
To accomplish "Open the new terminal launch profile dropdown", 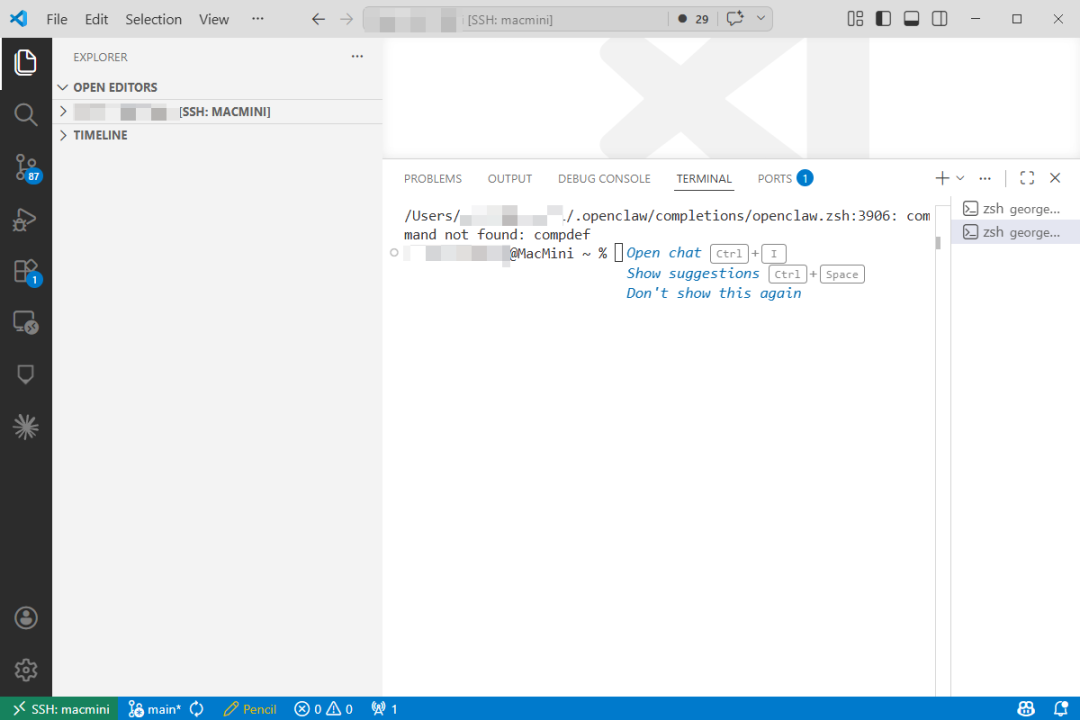I will coord(960,178).
